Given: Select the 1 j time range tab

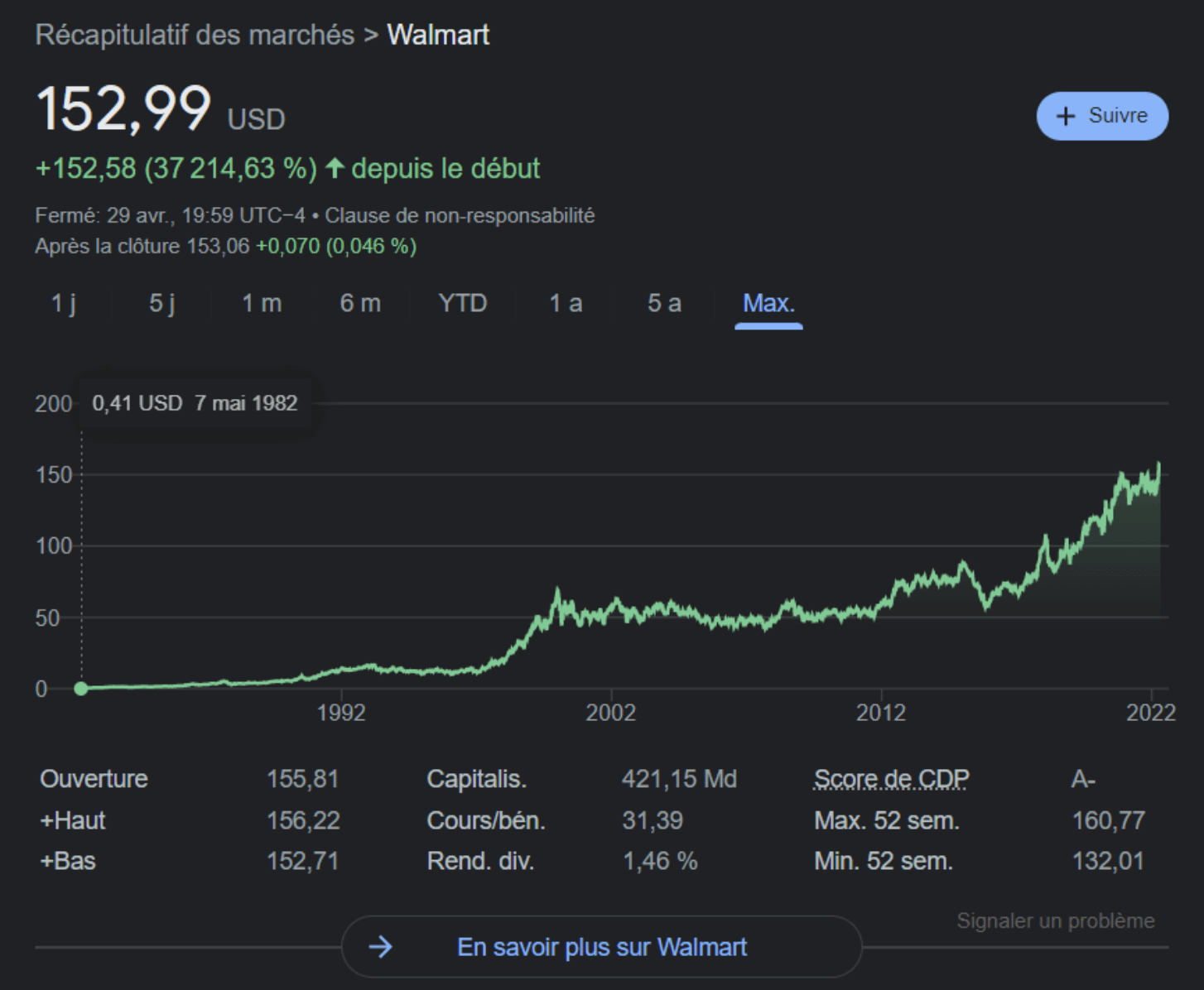Looking at the screenshot, I should (x=64, y=303).
